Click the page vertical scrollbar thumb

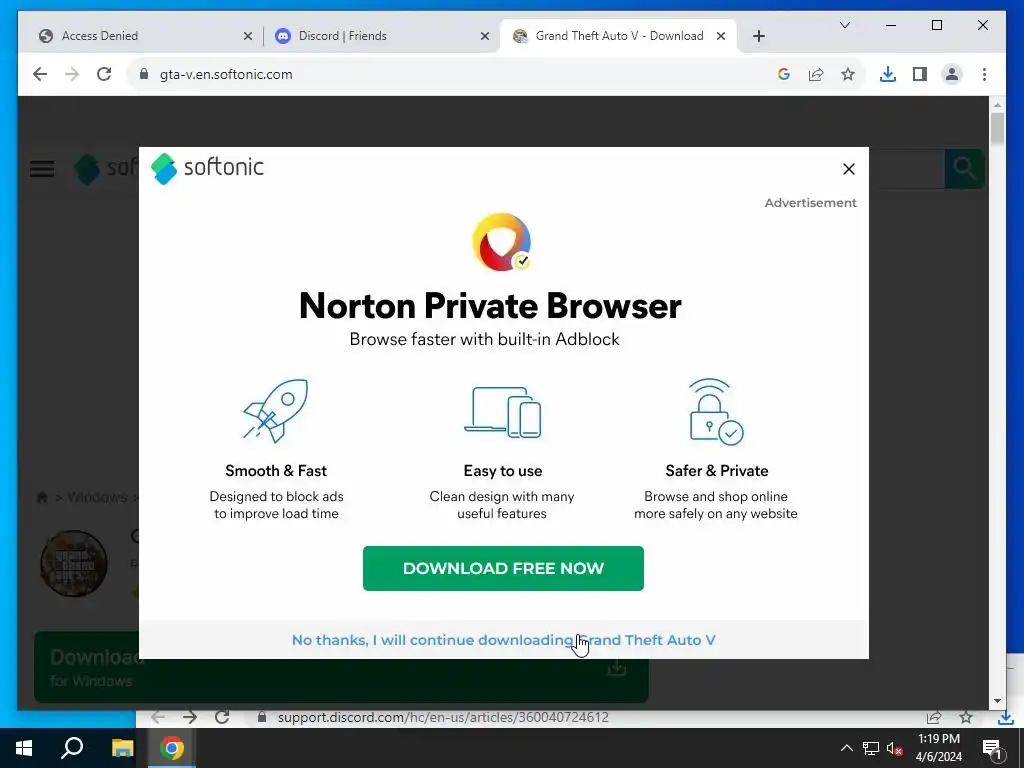pyautogui.click(x=997, y=129)
